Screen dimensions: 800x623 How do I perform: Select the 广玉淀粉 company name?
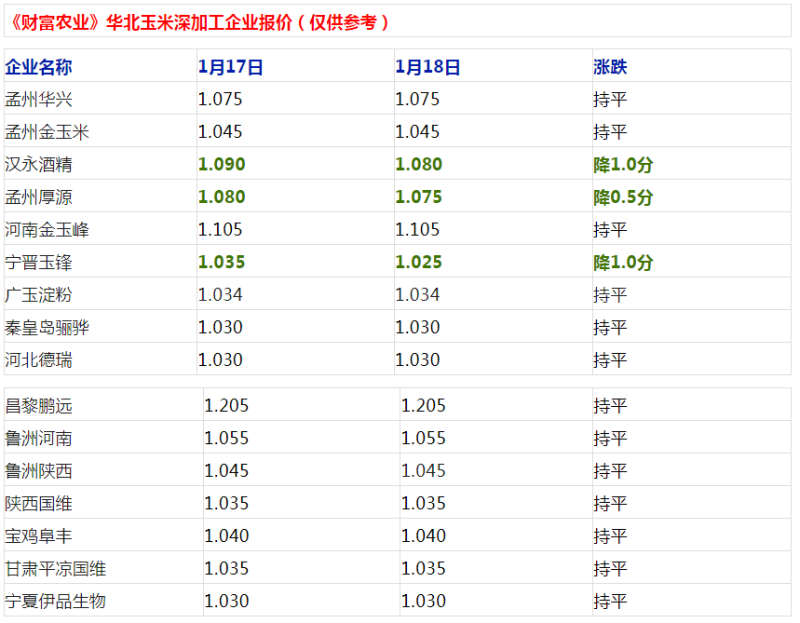[39, 295]
